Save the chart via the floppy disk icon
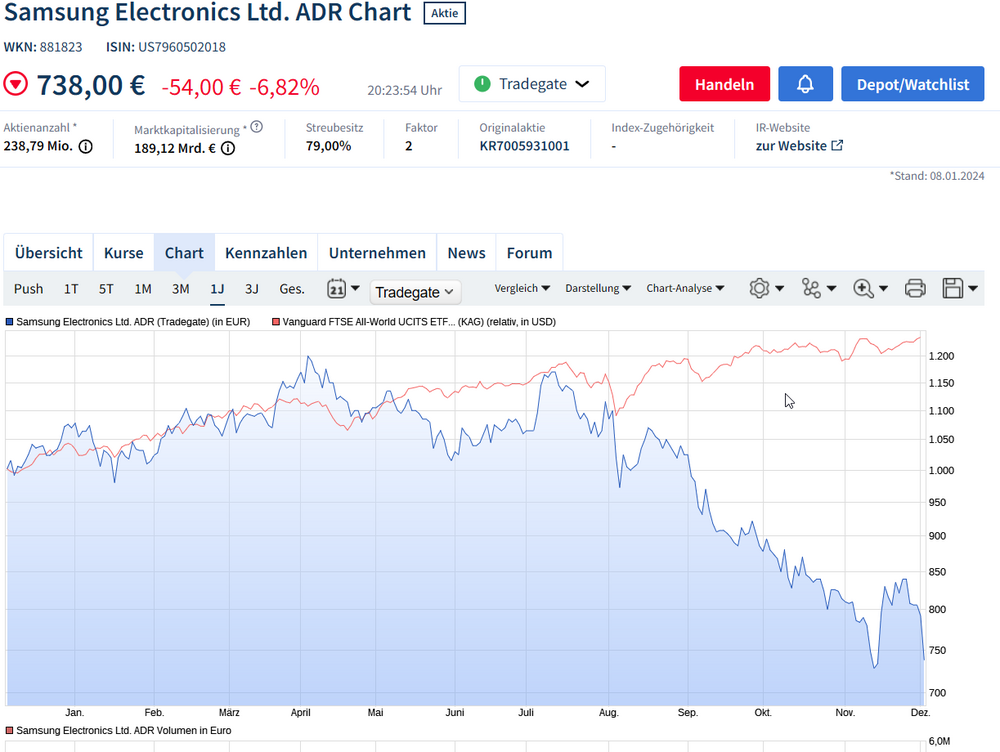The image size is (1000, 752). [x=953, y=287]
